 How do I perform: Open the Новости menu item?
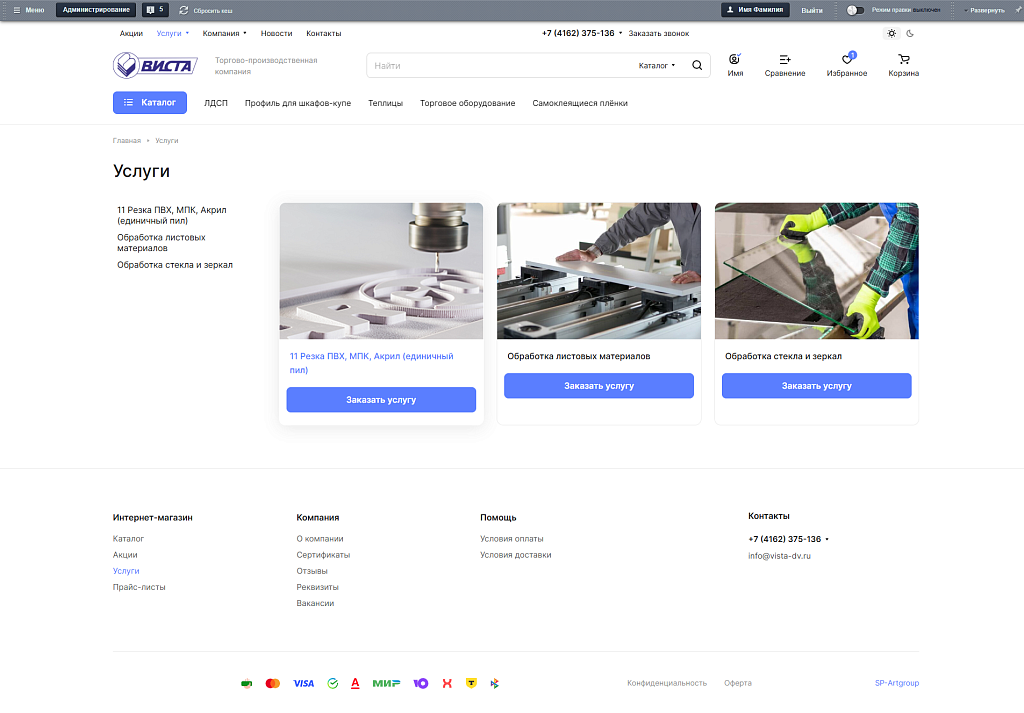277,33
